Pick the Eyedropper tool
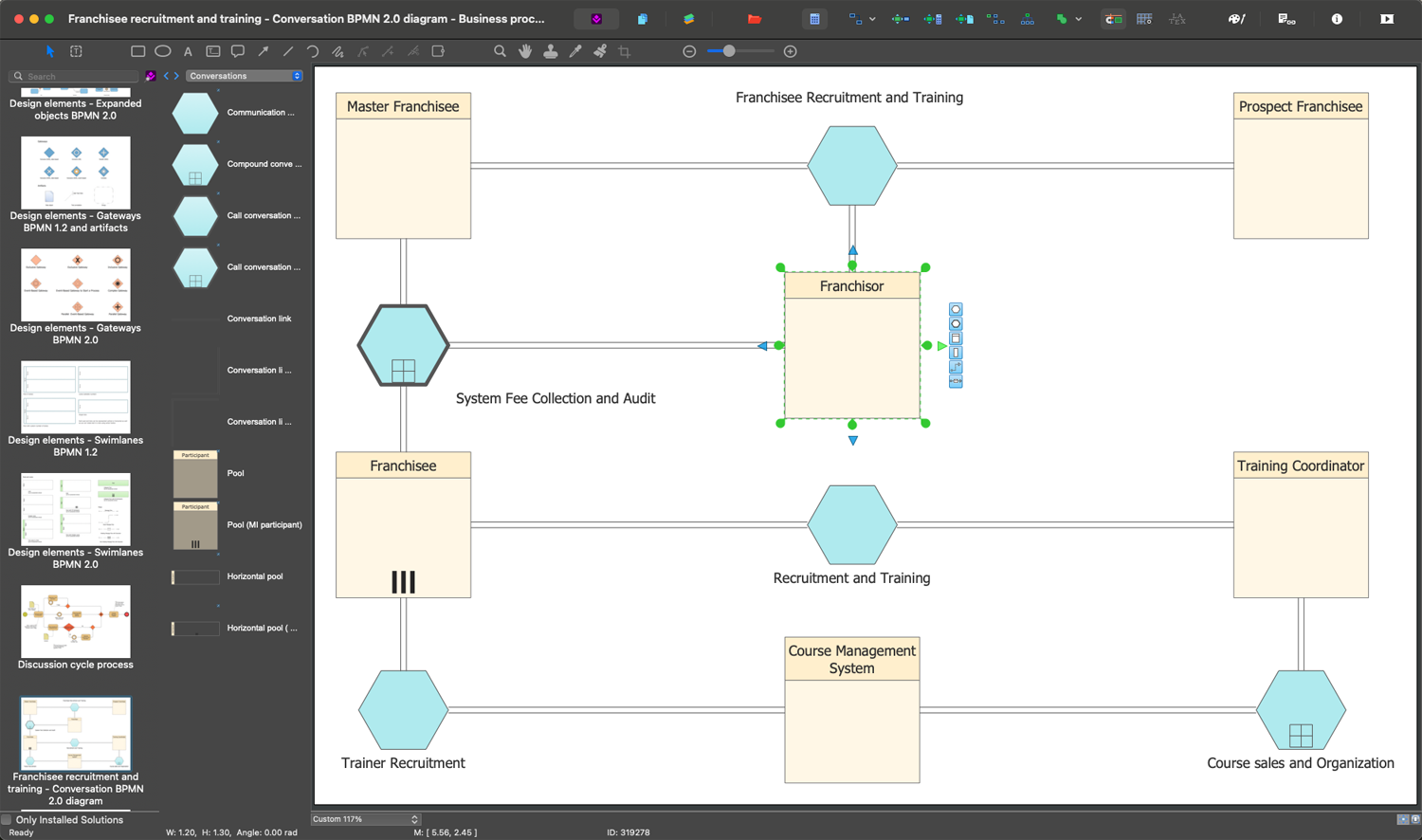 click(x=575, y=51)
